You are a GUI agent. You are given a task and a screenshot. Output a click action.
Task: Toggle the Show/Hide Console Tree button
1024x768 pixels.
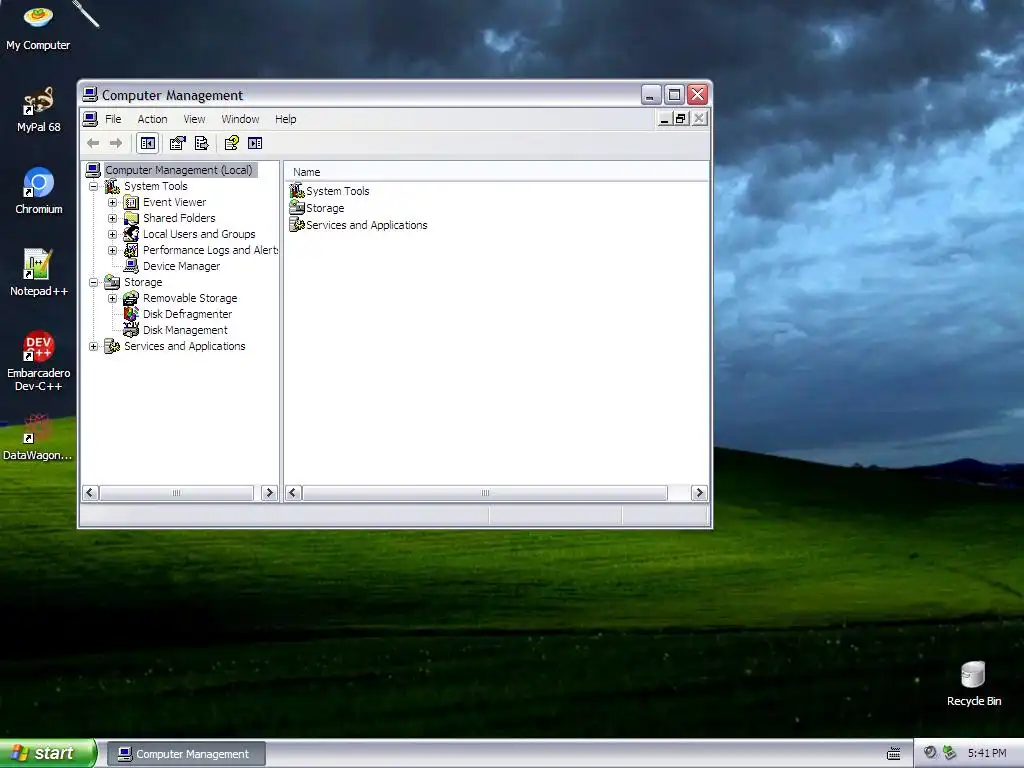pyautogui.click(x=148, y=143)
